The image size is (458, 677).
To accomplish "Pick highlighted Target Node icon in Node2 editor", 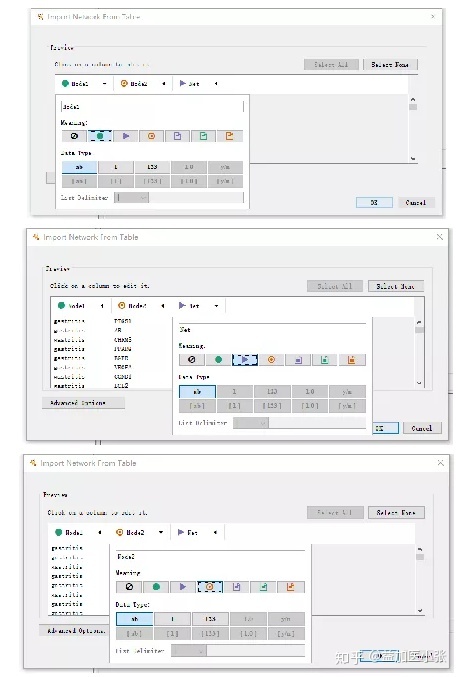I will [210, 586].
